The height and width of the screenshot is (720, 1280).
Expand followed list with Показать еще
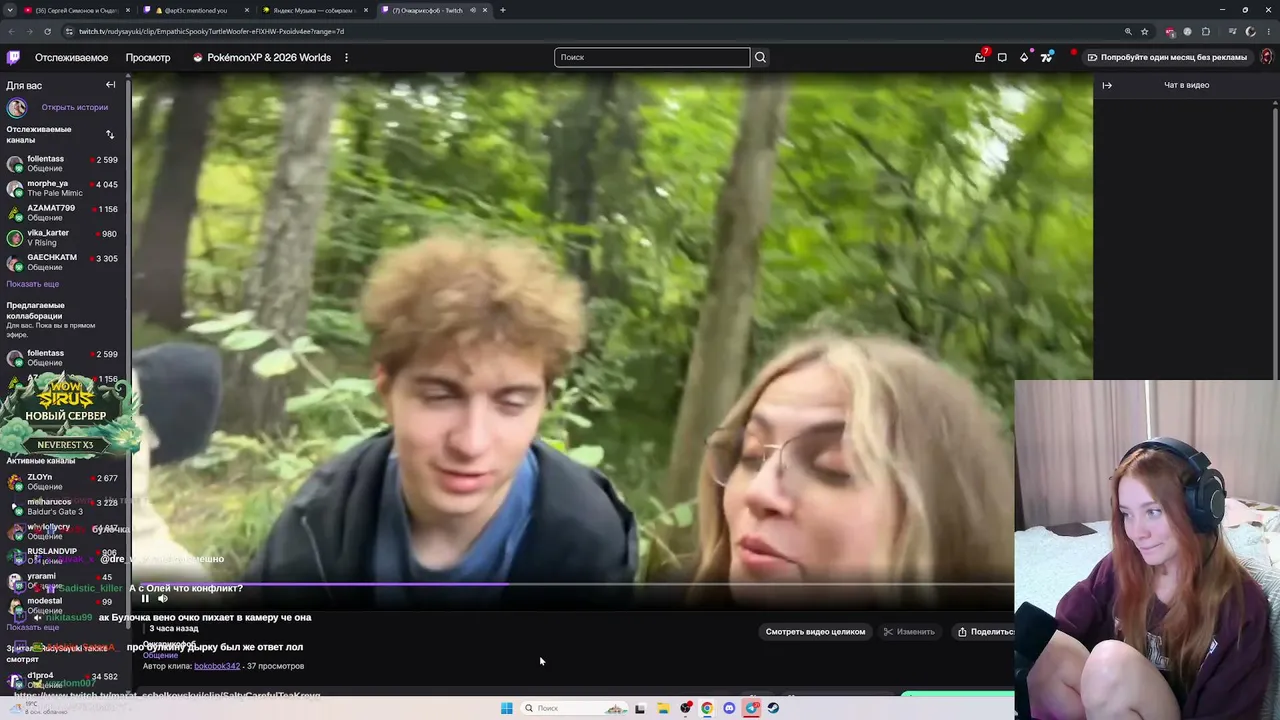(x=32, y=284)
